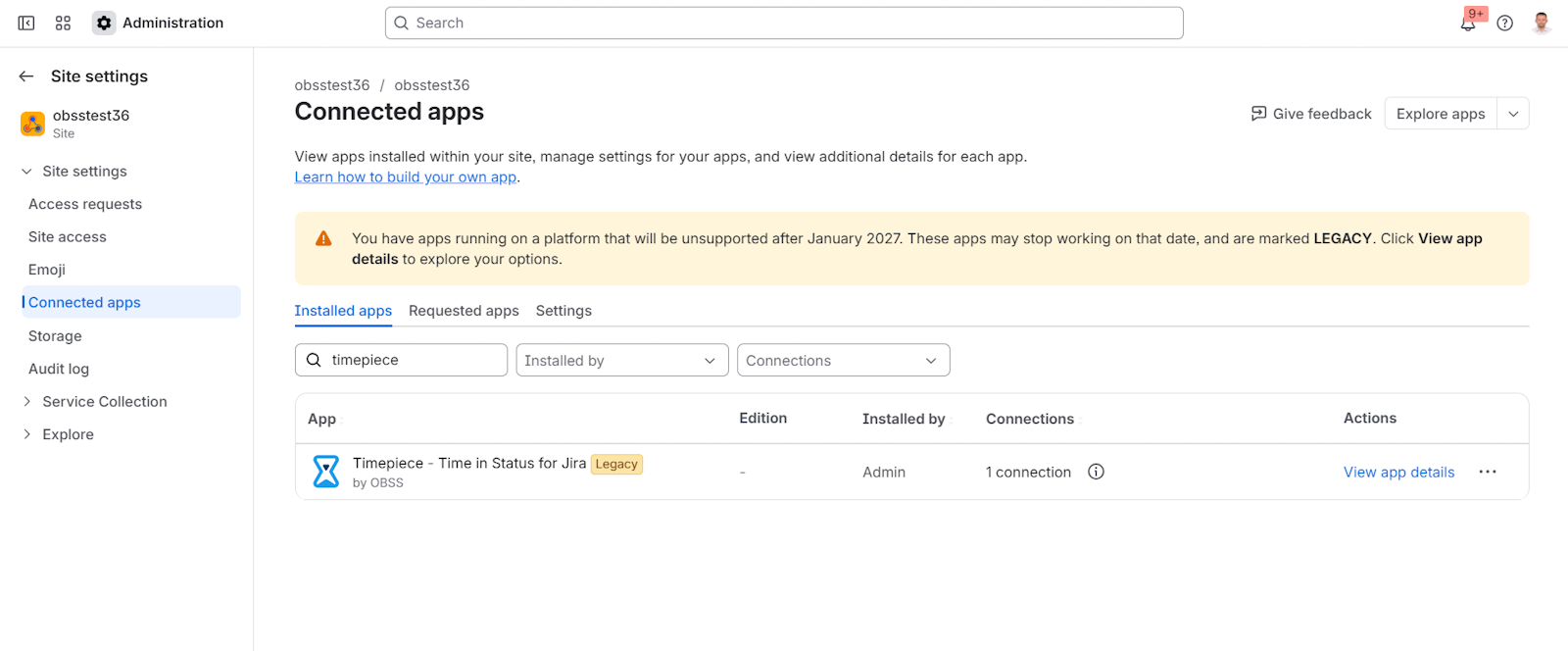This screenshot has height=651, width=1568.
Task: Click Give feedback button
Action: [1311, 114]
